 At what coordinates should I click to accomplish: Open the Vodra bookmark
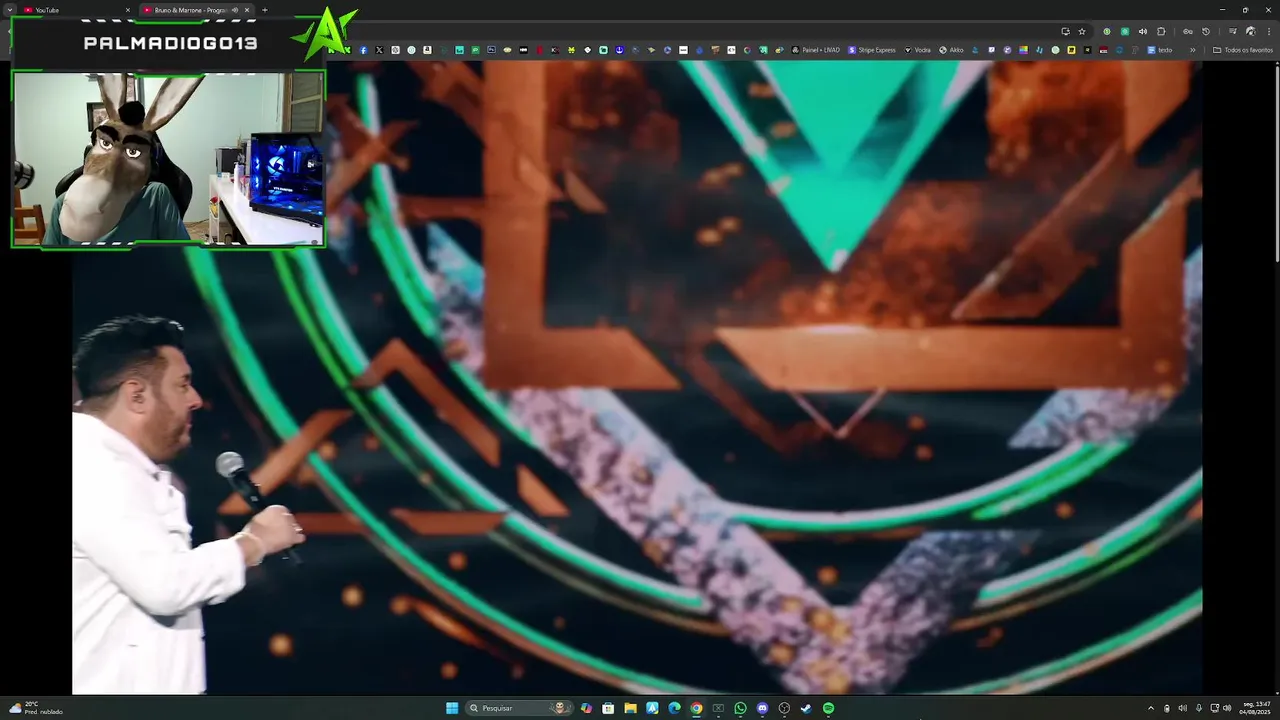point(917,50)
